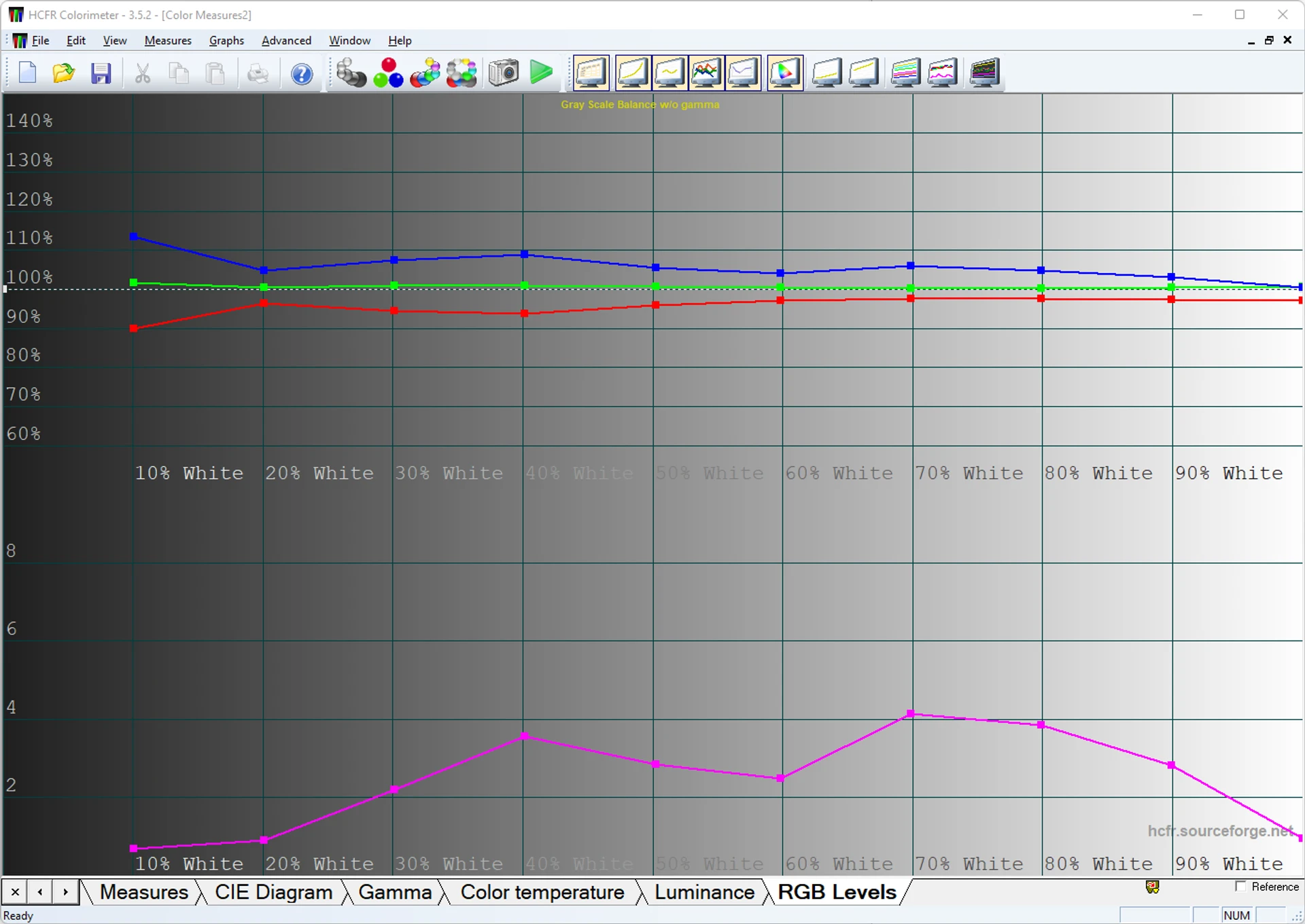Screen dimensions: 1305x924
Task: Toggle CIE diagram monitor icon
Action: point(785,73)
